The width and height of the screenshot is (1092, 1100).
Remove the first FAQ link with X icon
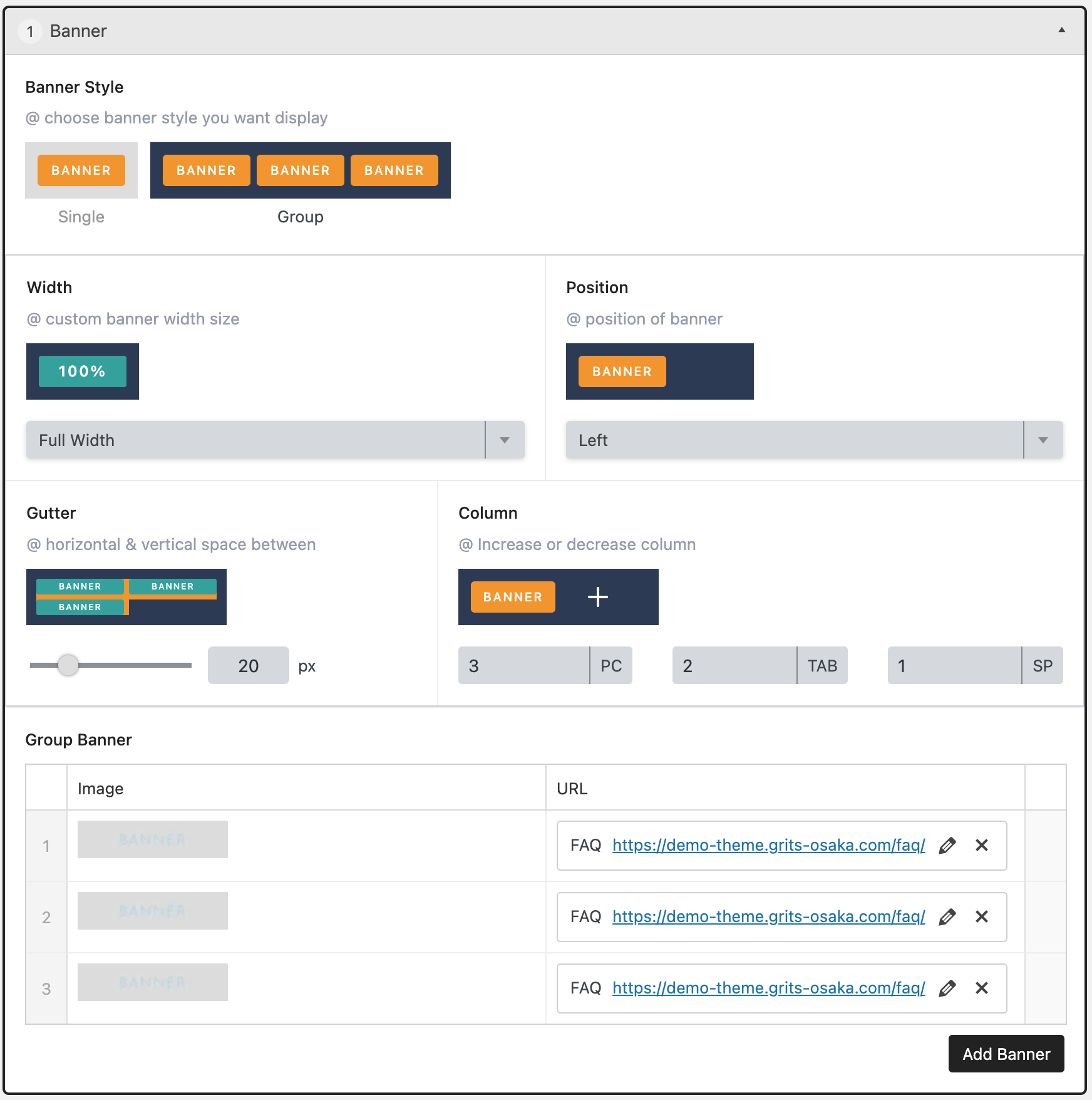click(x=981, y=846)
